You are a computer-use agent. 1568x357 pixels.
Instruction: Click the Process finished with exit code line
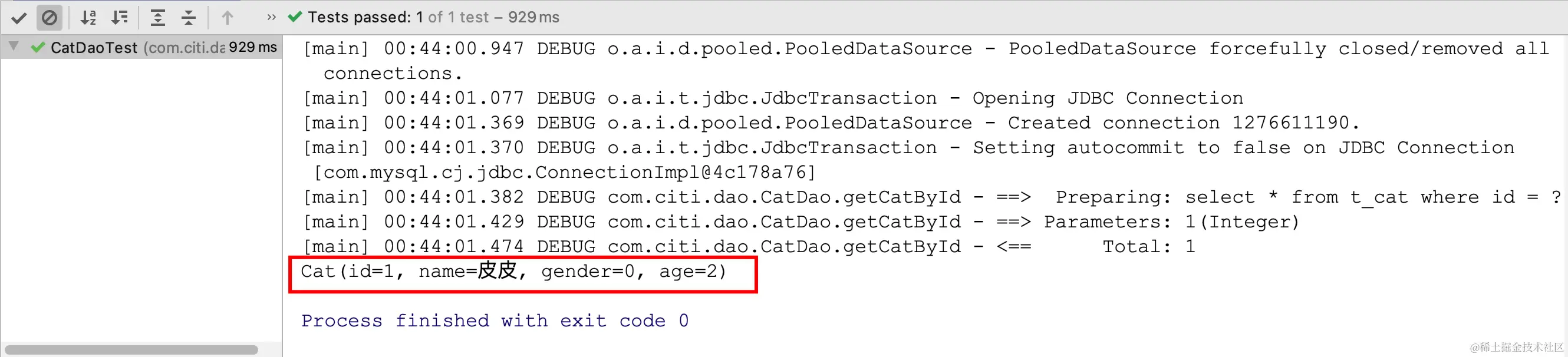[495, 320]
